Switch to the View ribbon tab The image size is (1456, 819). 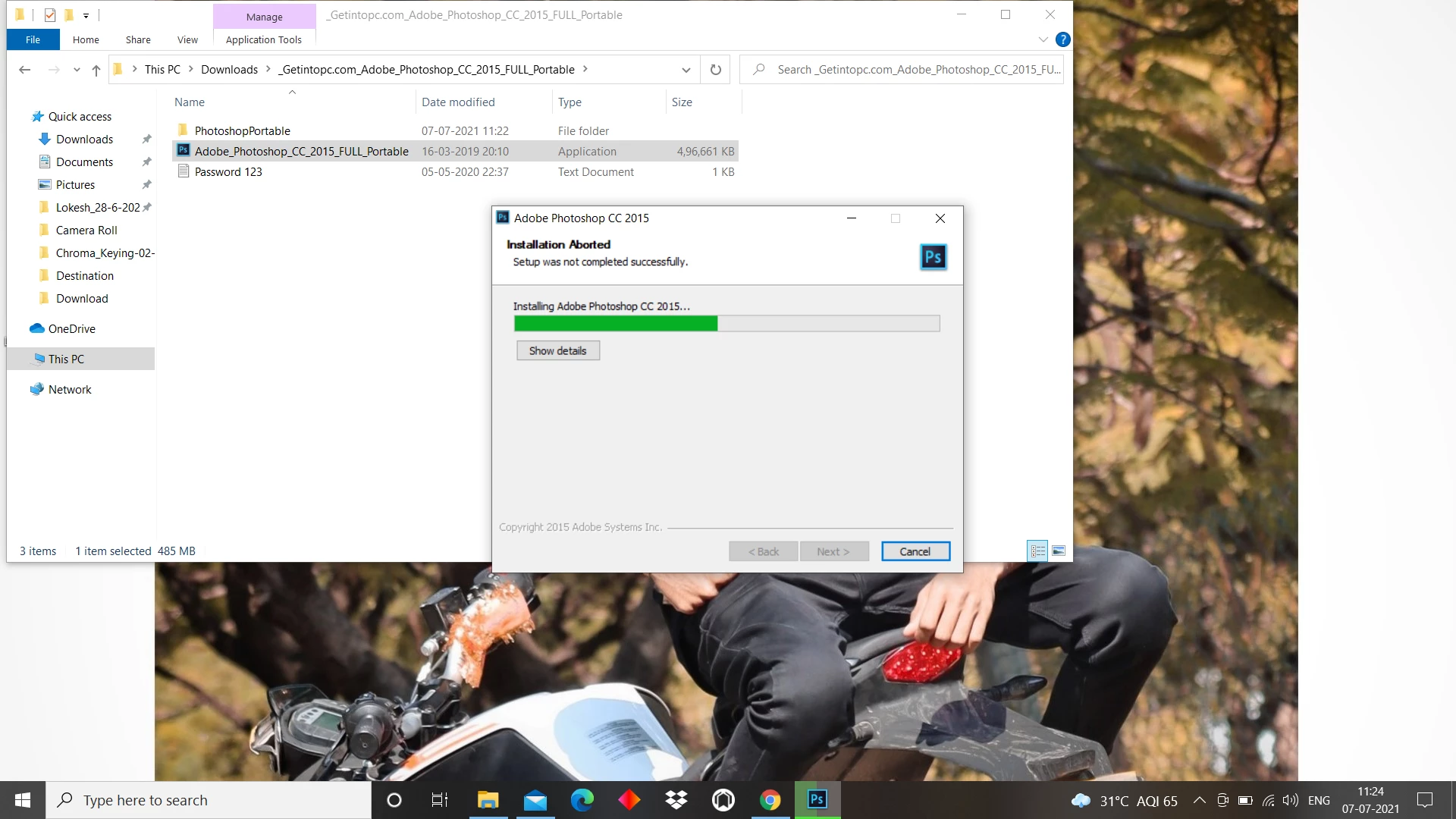[187, 39]
